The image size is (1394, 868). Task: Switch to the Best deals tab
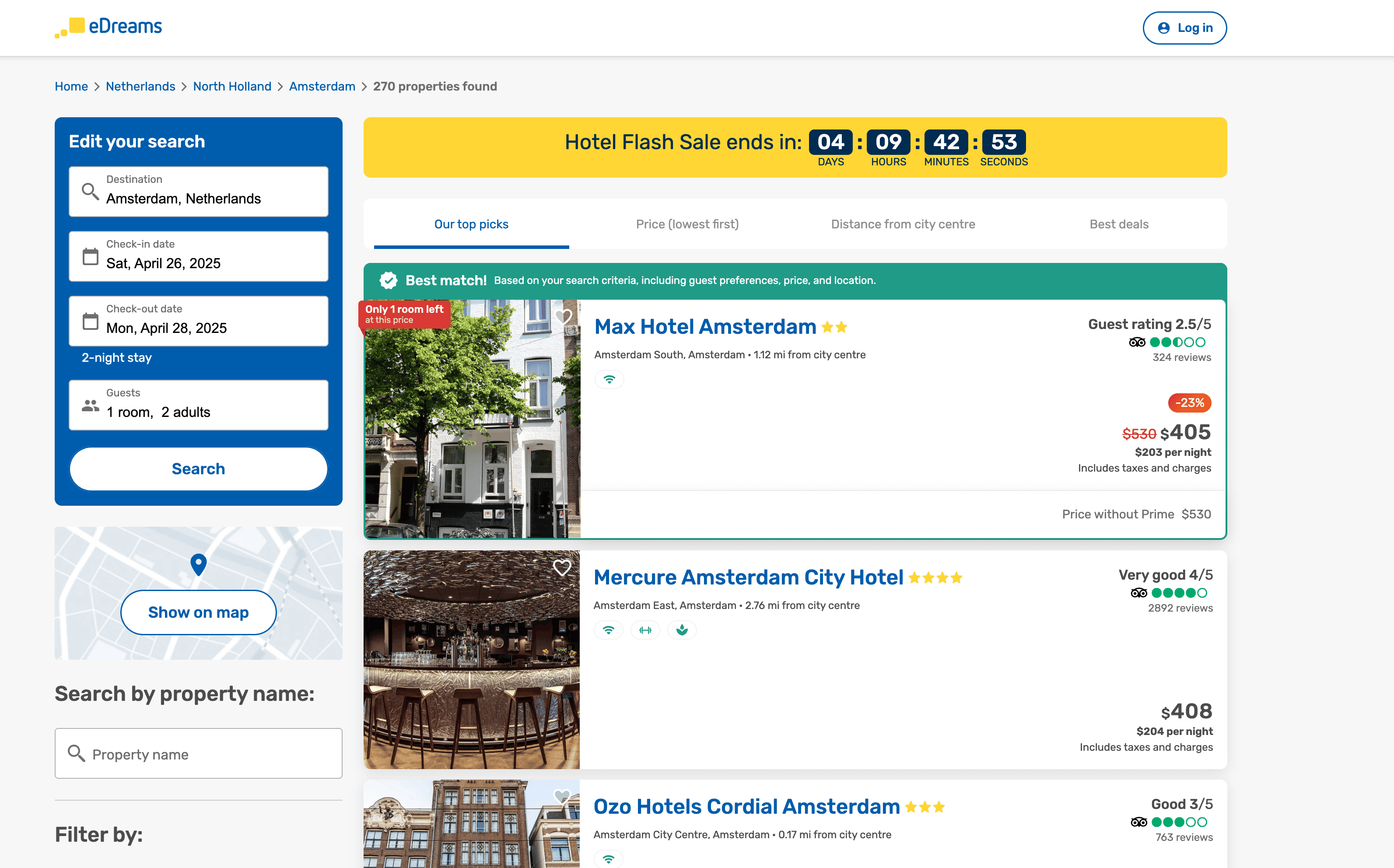tap(1118, 224)
